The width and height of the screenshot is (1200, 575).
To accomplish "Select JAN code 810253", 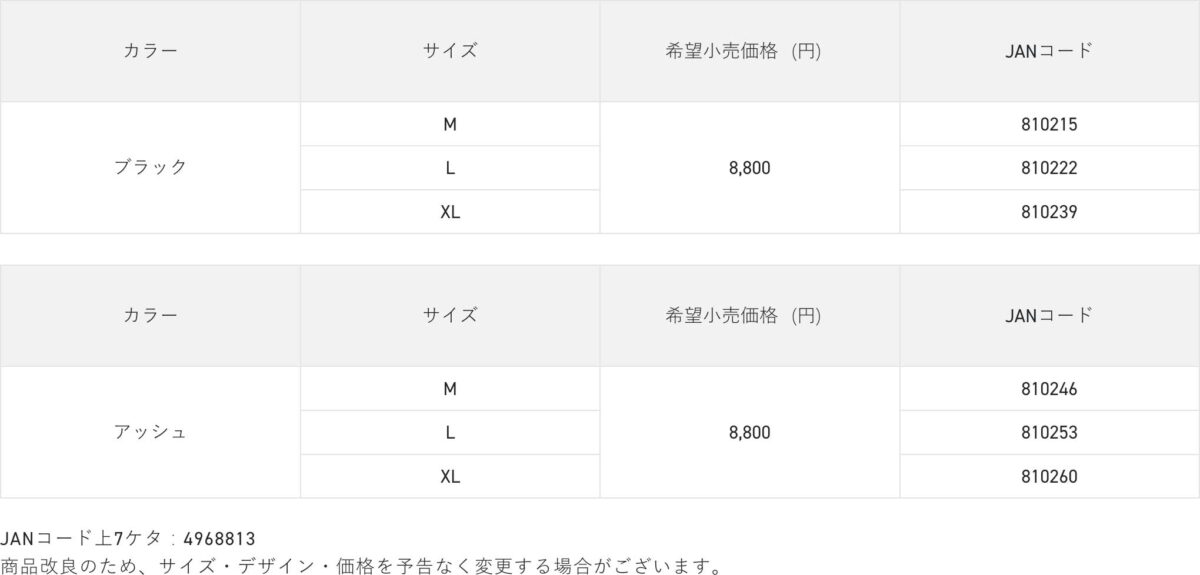I will point(1049,433).
